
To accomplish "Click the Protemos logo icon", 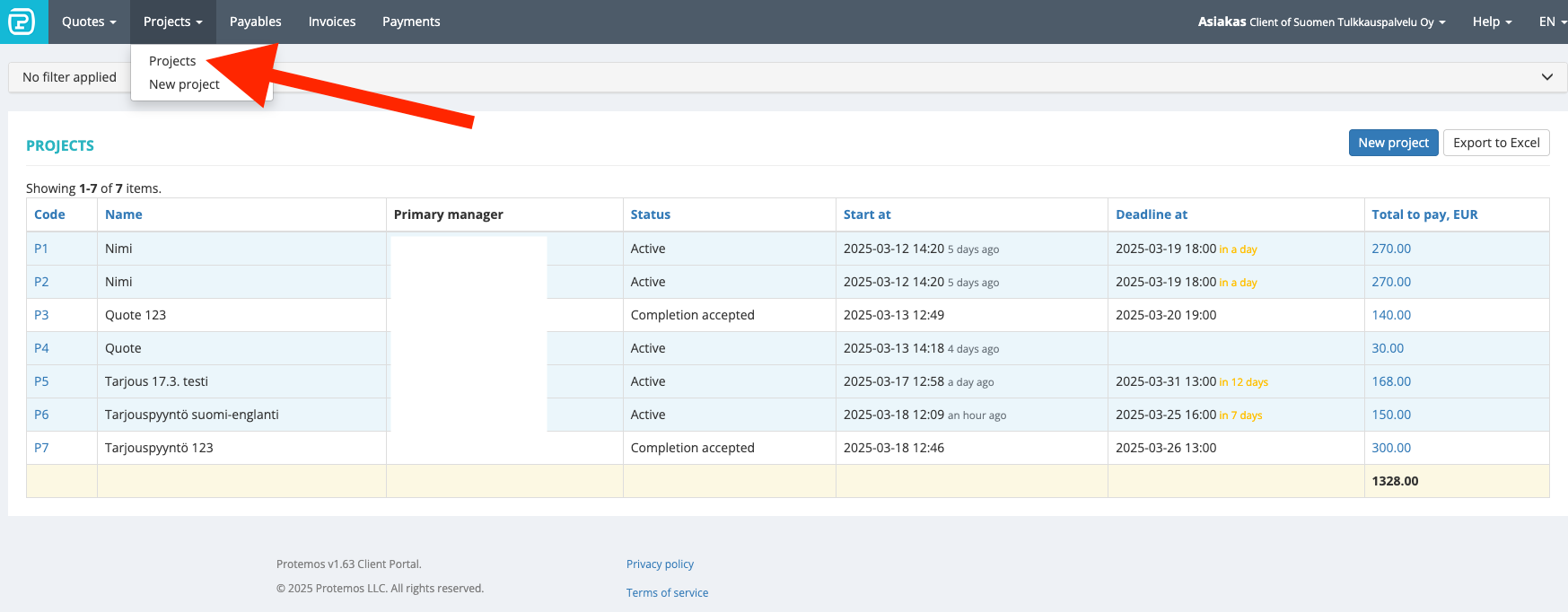I will tap(23, 22).
